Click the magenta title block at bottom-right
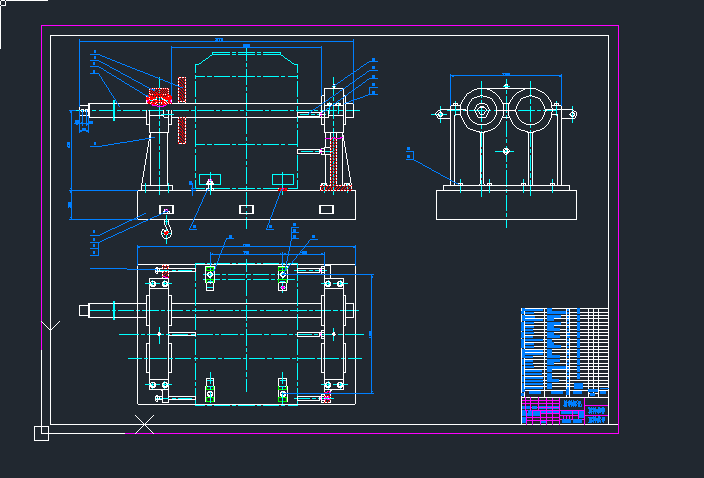The image size is (704, 478). pos(564,410)
